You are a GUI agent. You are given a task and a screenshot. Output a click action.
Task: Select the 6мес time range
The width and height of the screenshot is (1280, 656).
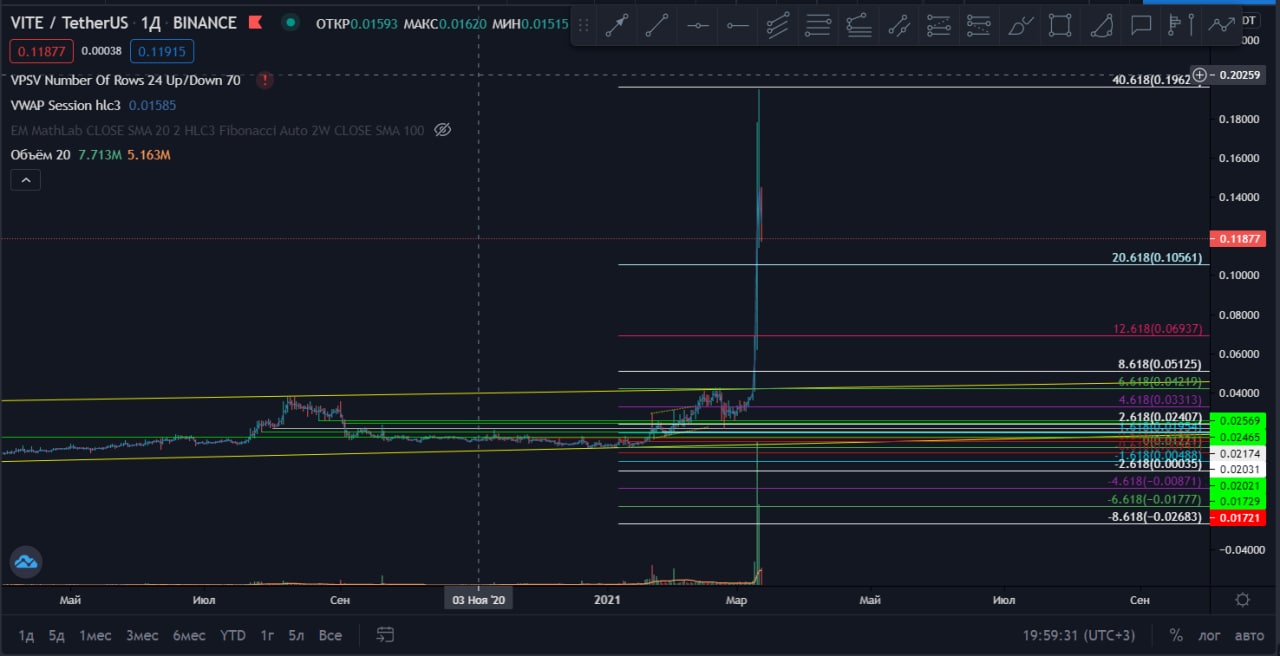coord(189,635)
